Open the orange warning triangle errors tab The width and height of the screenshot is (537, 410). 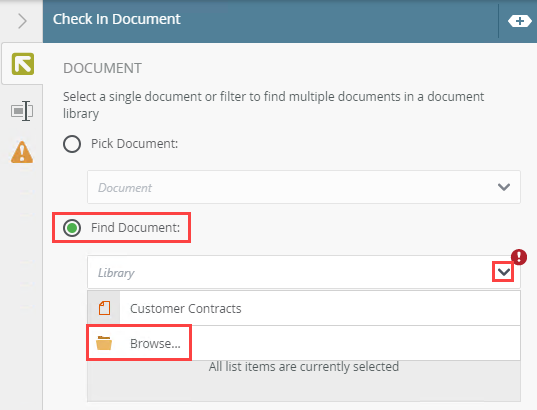tap(22, 152)
